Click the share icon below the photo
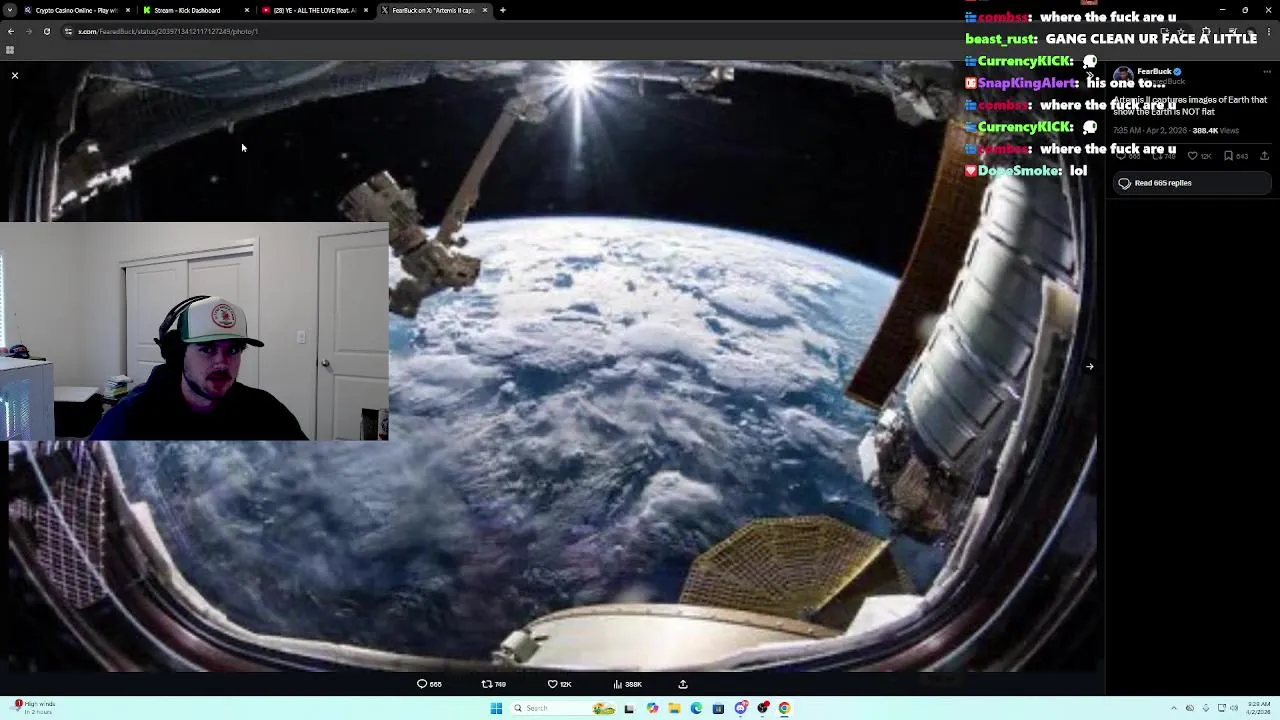 pos(683,684)
